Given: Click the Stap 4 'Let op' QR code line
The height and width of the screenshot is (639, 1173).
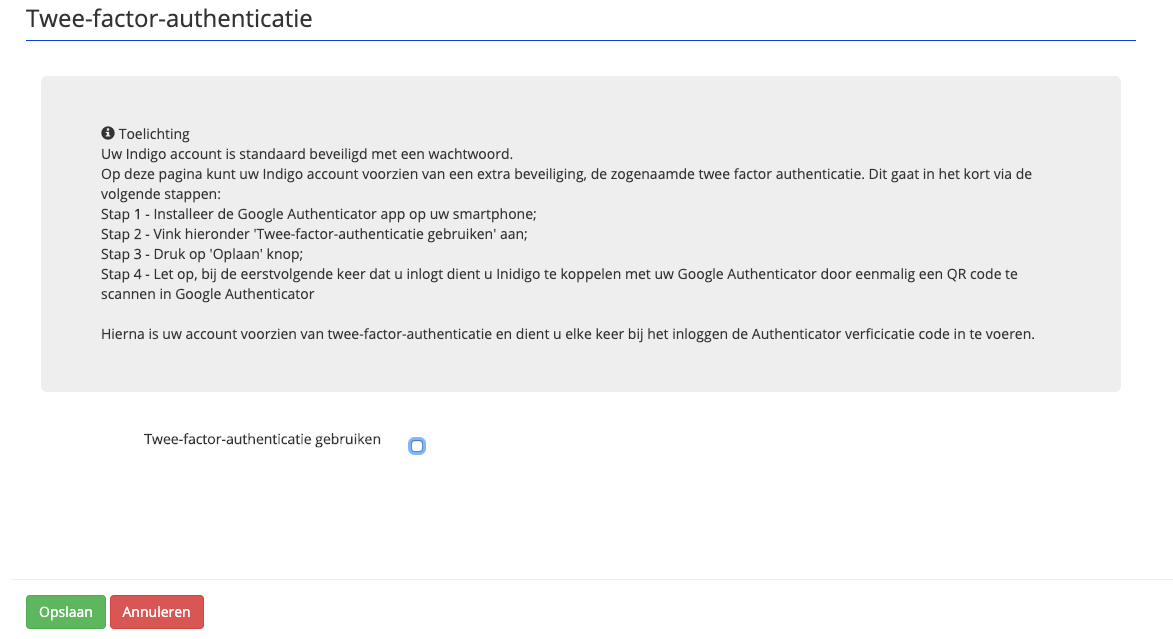Looking at the screenshot, I should pos(559,274).
